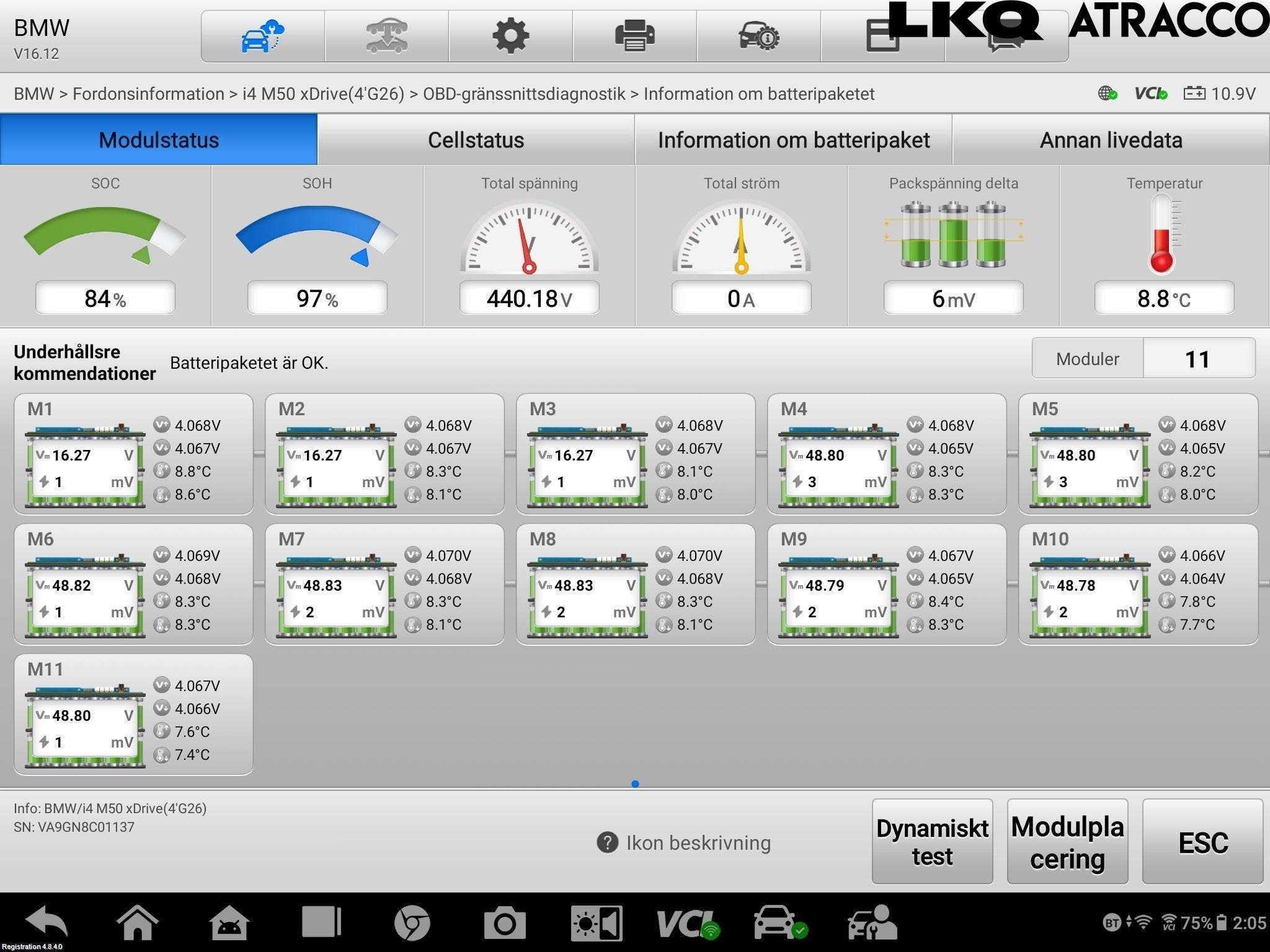The width and height of the screenshot is (1270, 952).
Task: Switch to the Modulstatus tab
Action: (x=159, y=139)
